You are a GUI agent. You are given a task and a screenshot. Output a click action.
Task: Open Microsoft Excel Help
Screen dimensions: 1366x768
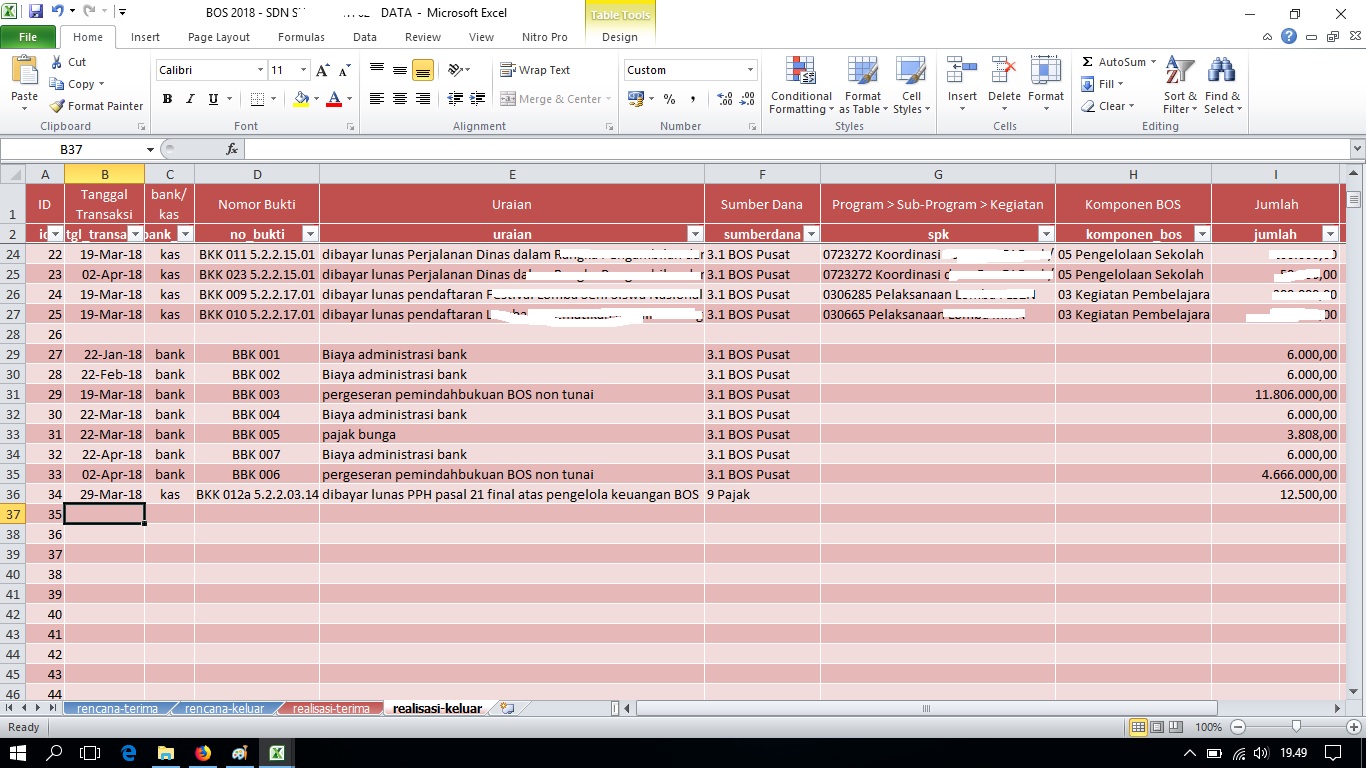click(1289, 37)
